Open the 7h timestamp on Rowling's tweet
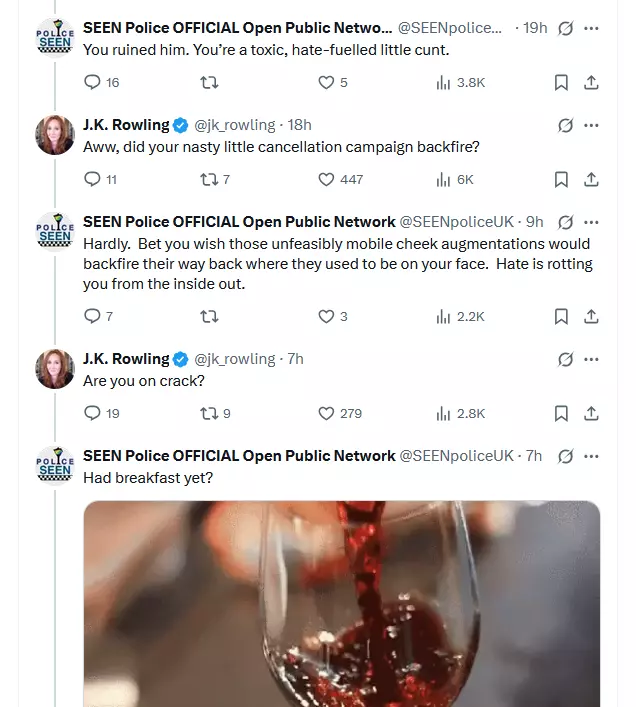Screen dimensions: 636x707 pyautogui.click(x=296, y=359)
